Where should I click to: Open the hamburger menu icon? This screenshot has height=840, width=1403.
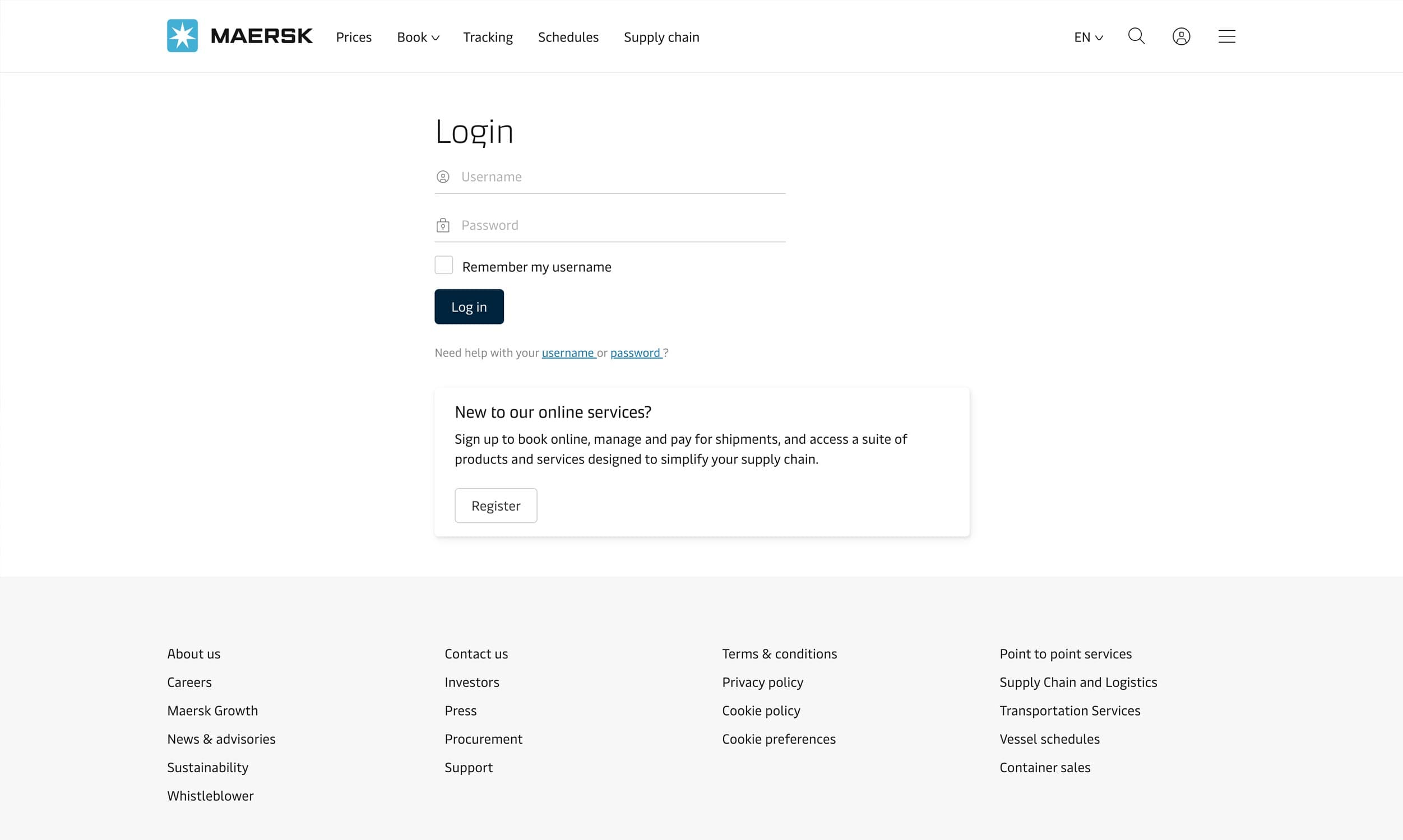pyautogui.click(x=1226, y=36)
